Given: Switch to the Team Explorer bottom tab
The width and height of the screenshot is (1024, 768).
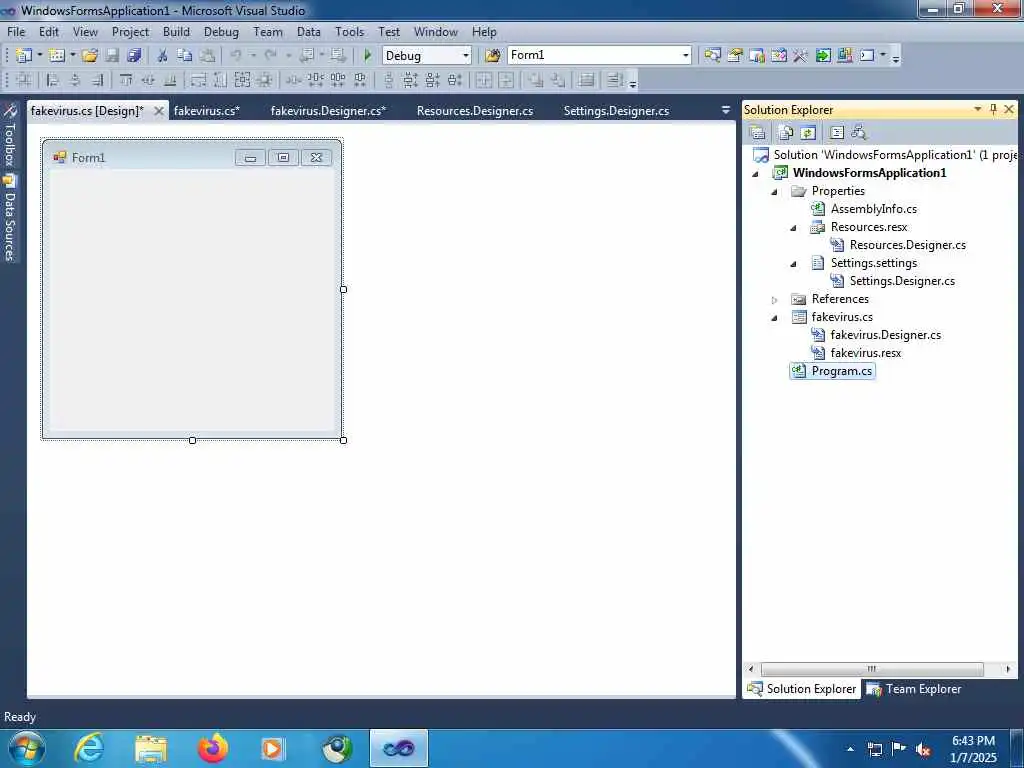Looking at the screenshot, I should [x=914, y=688].
